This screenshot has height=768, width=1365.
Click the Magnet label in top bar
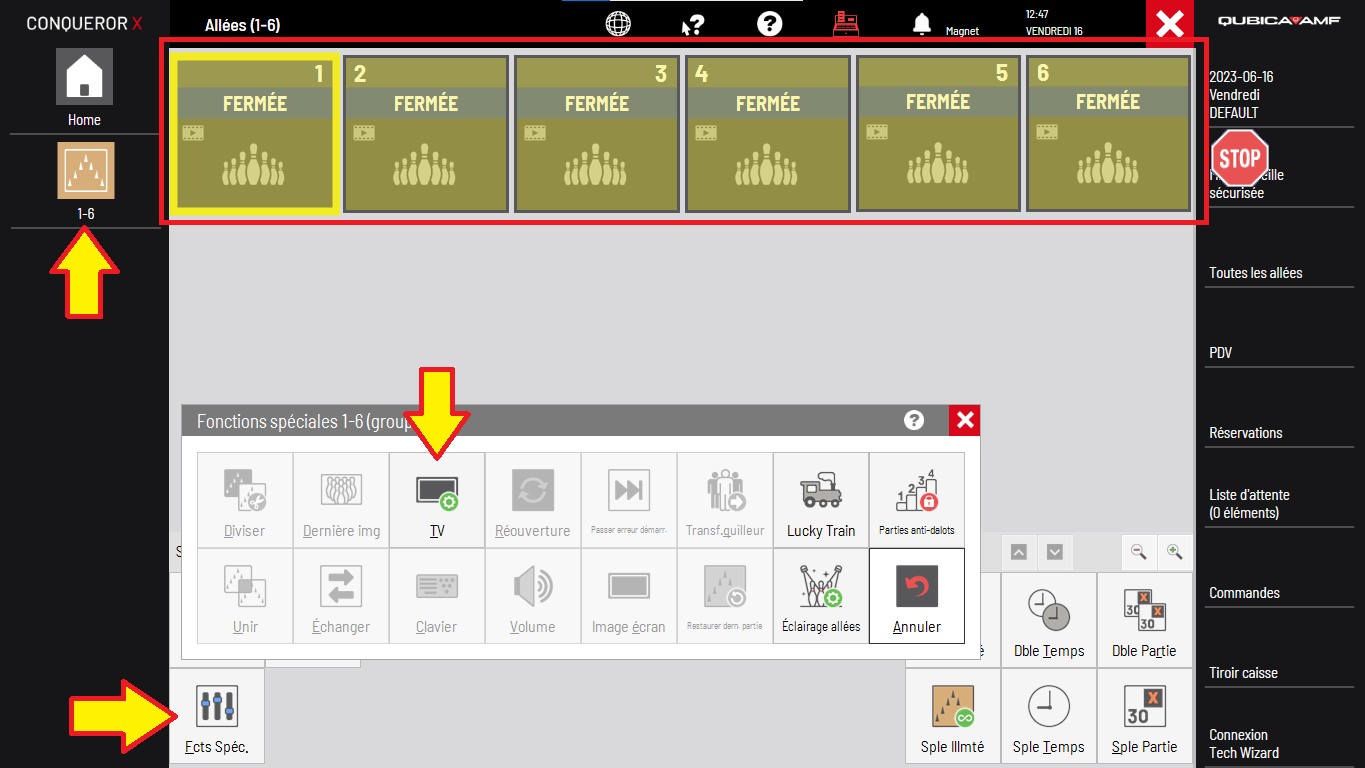pos(962,32)
